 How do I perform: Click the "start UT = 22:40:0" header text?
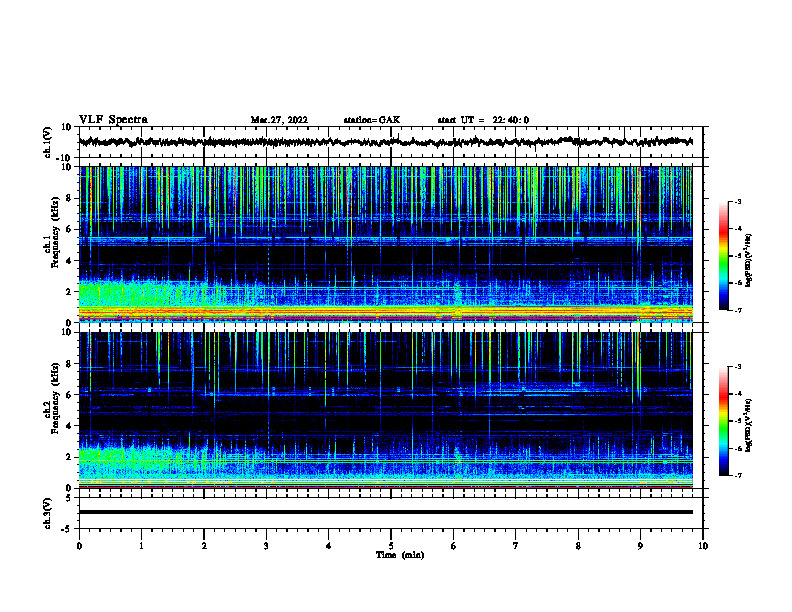(x=483, y=120)
